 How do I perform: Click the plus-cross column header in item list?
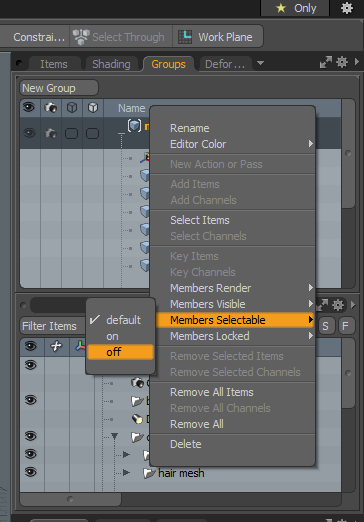pos(56,346)
